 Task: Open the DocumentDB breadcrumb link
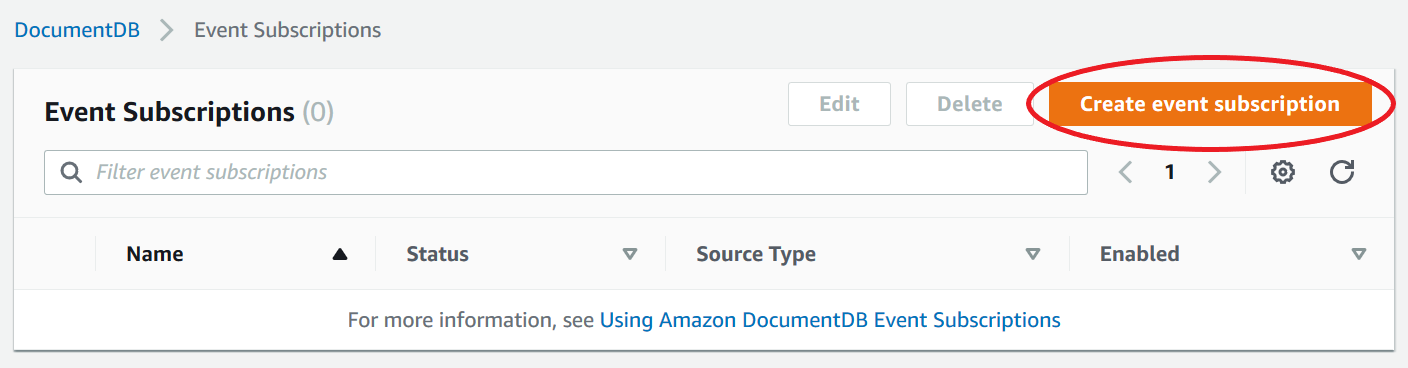(x=77, y=30)
